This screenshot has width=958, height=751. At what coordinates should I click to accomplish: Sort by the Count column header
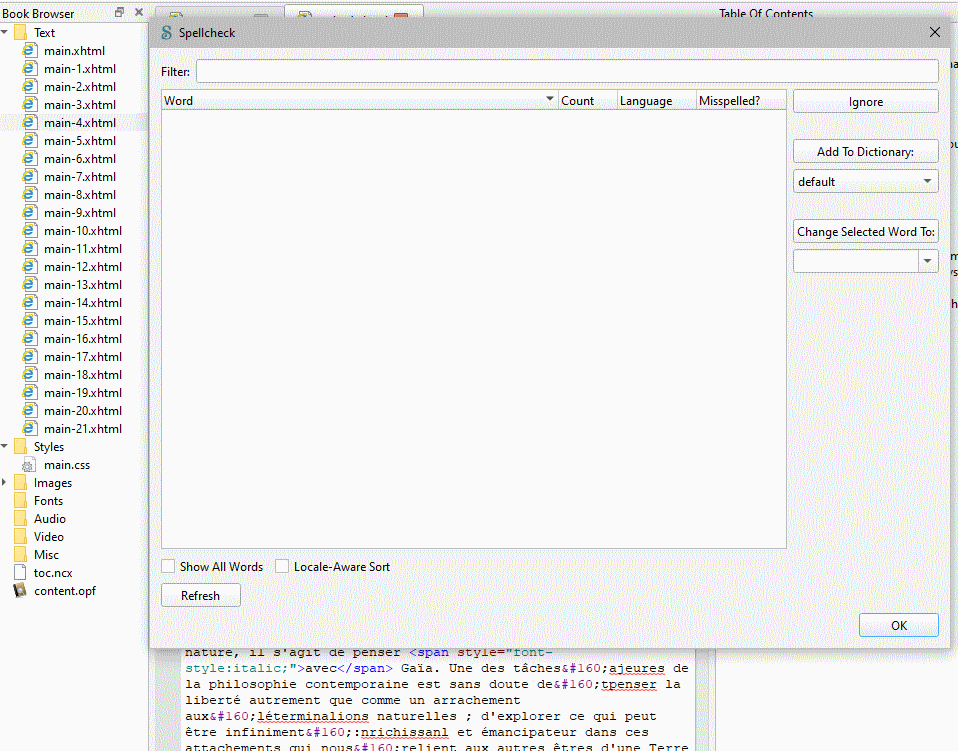(577, 101)
